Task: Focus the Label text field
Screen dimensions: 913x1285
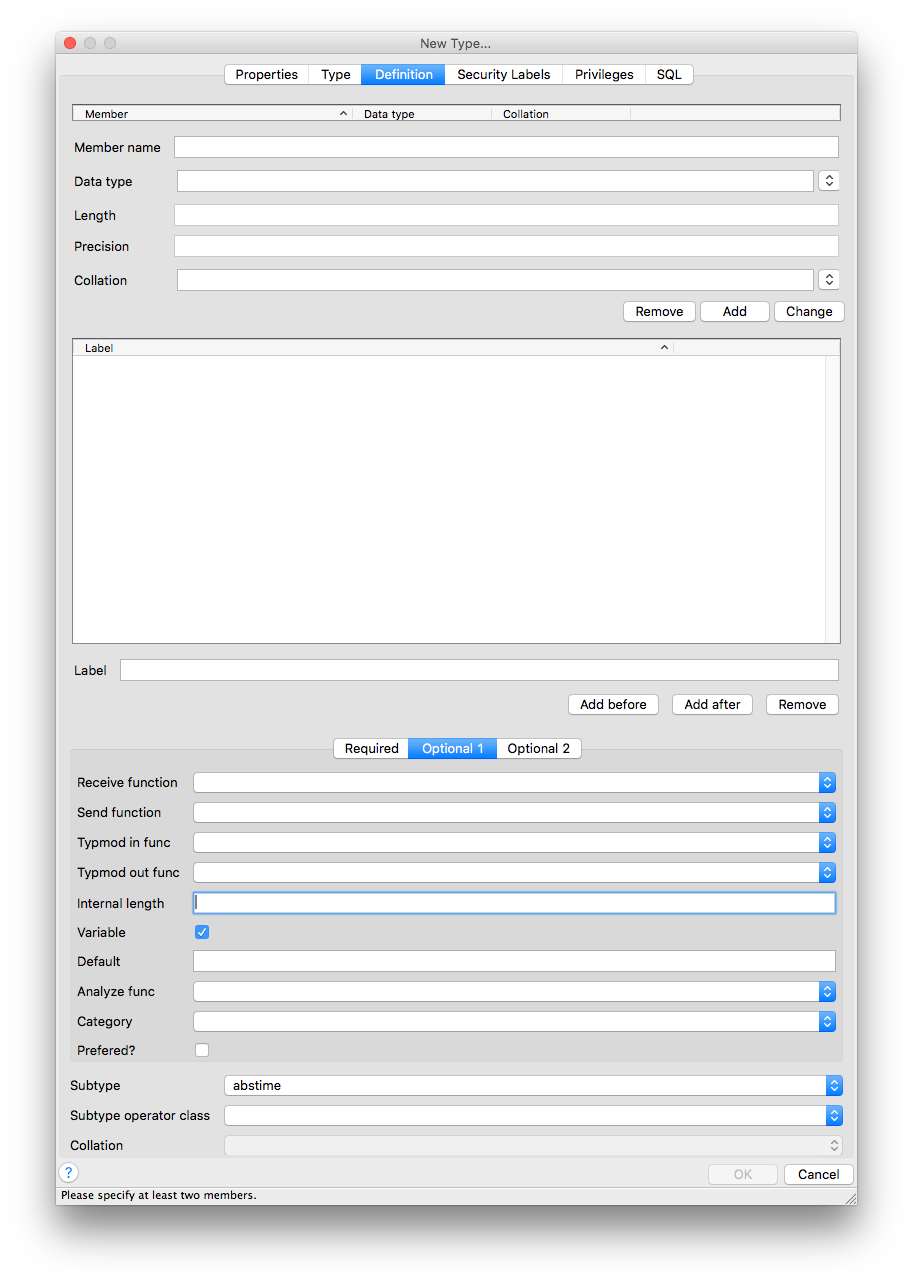Action: point(478,670)
